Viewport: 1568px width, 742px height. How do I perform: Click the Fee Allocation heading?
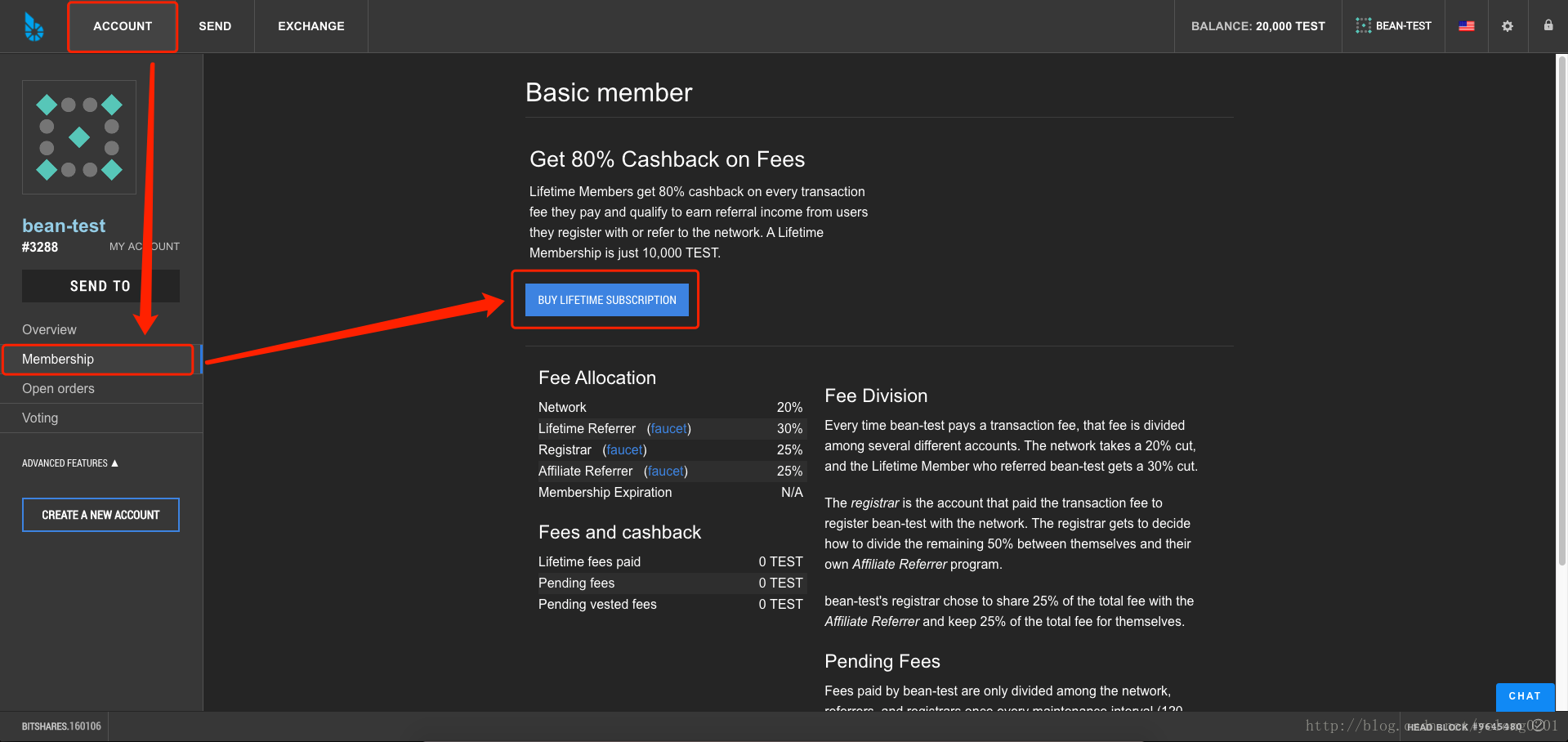pos(597,378)
